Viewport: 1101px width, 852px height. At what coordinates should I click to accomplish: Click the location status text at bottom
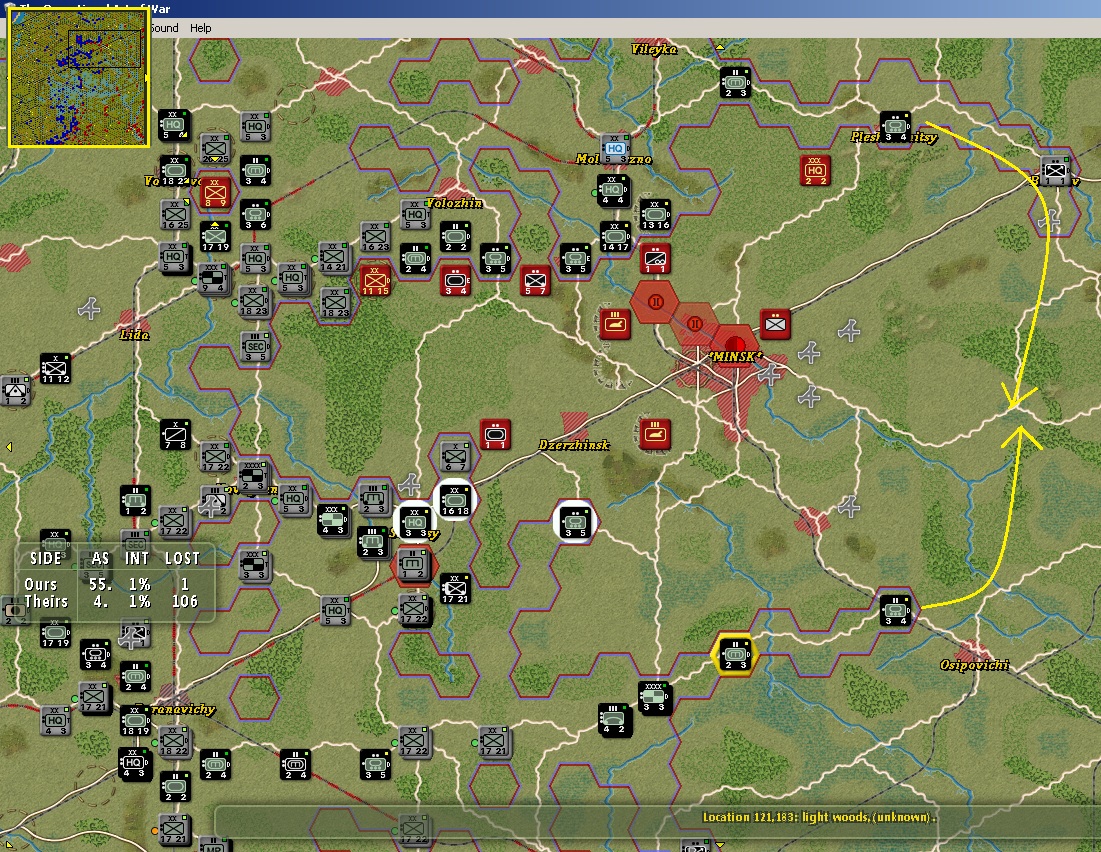coord(819,817)
